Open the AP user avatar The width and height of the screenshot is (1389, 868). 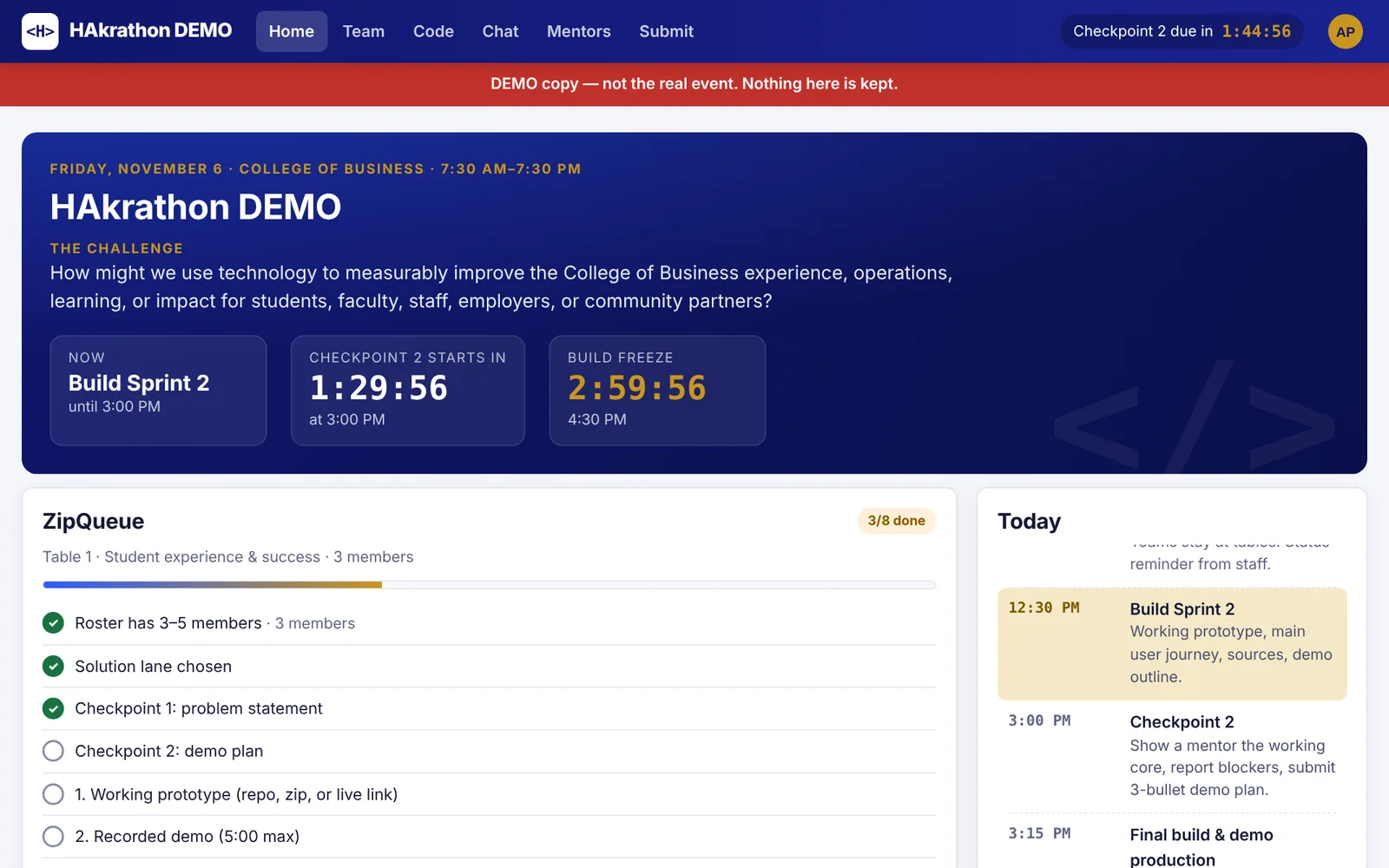click(1345, 31)
